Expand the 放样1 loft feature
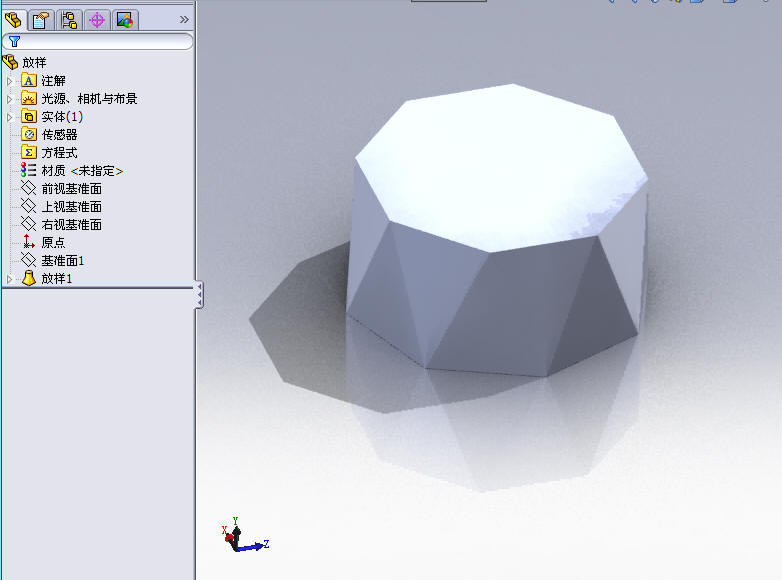782x580 pixels. tap(9, 279)
